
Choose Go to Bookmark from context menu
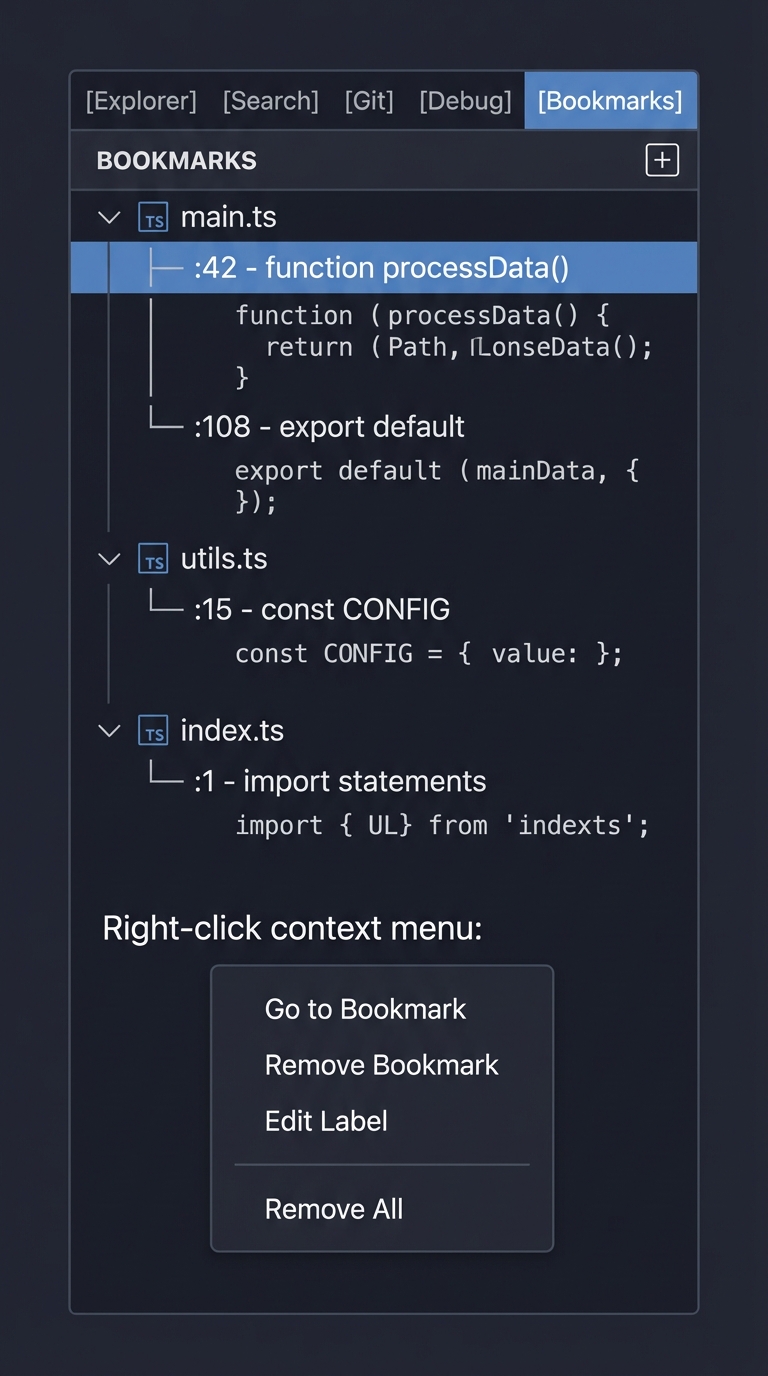tap(364, 1009)
